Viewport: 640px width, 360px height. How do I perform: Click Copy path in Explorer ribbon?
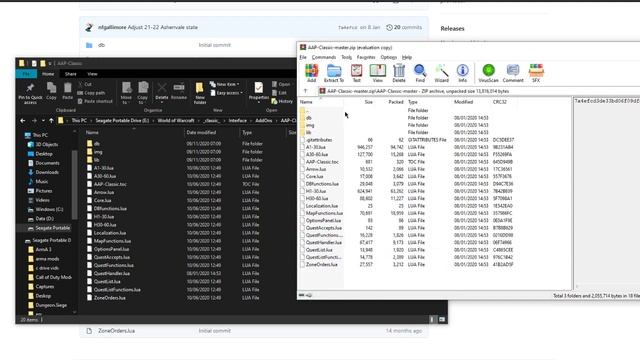coord(91,93)
